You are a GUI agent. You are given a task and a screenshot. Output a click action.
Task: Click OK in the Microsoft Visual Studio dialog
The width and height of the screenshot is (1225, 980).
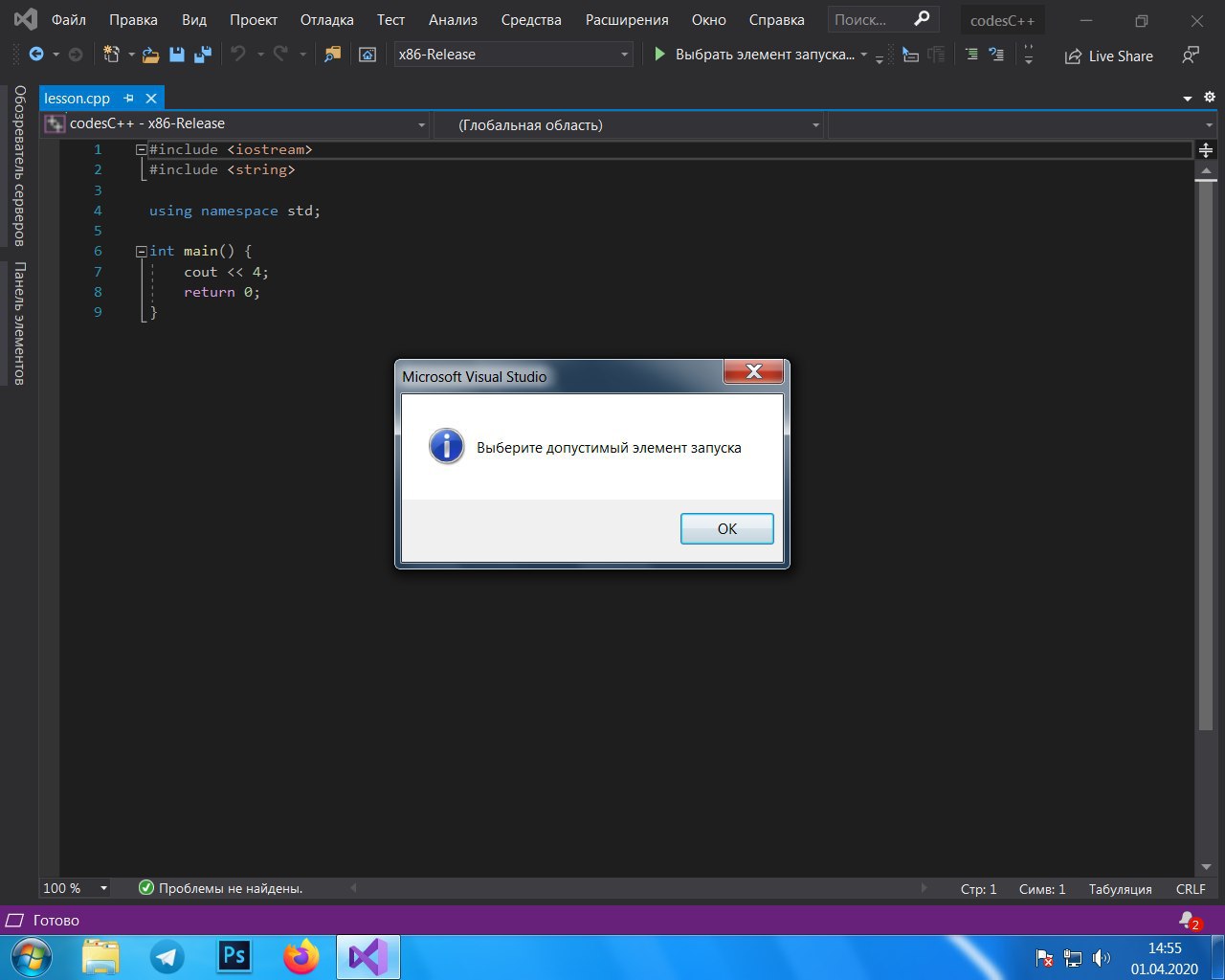pyautogui.click(x=727, y=528)
